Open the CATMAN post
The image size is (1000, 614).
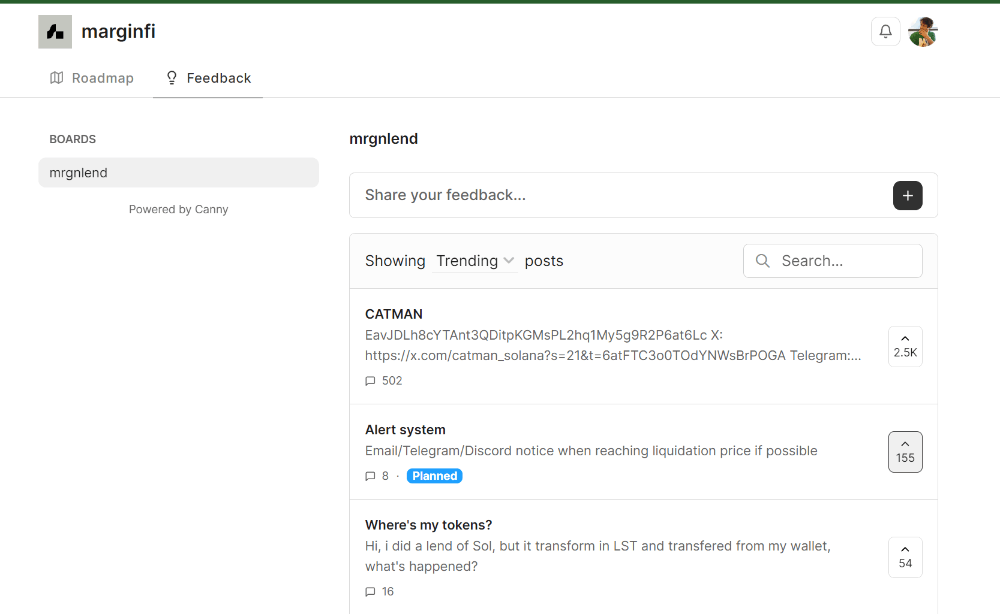393,314
